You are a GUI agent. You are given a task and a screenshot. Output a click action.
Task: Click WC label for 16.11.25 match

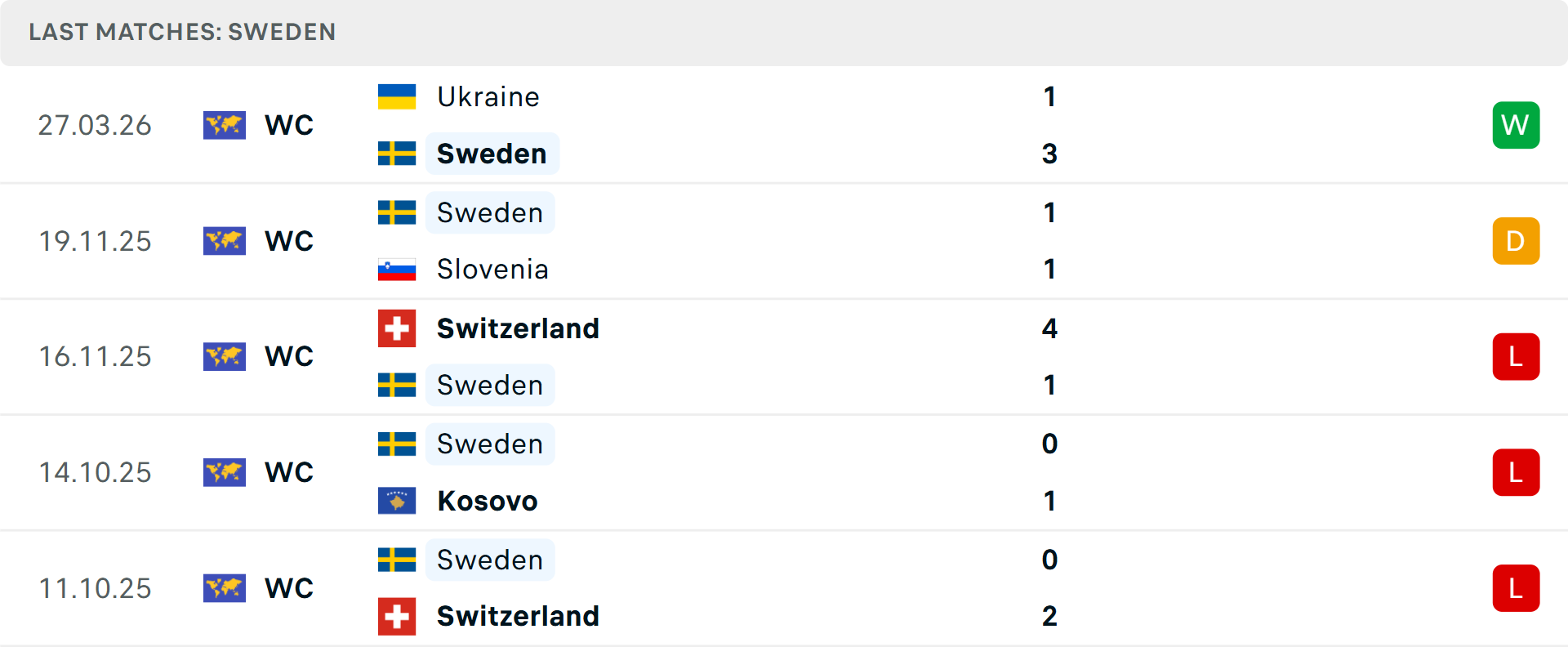click(289, 357)
